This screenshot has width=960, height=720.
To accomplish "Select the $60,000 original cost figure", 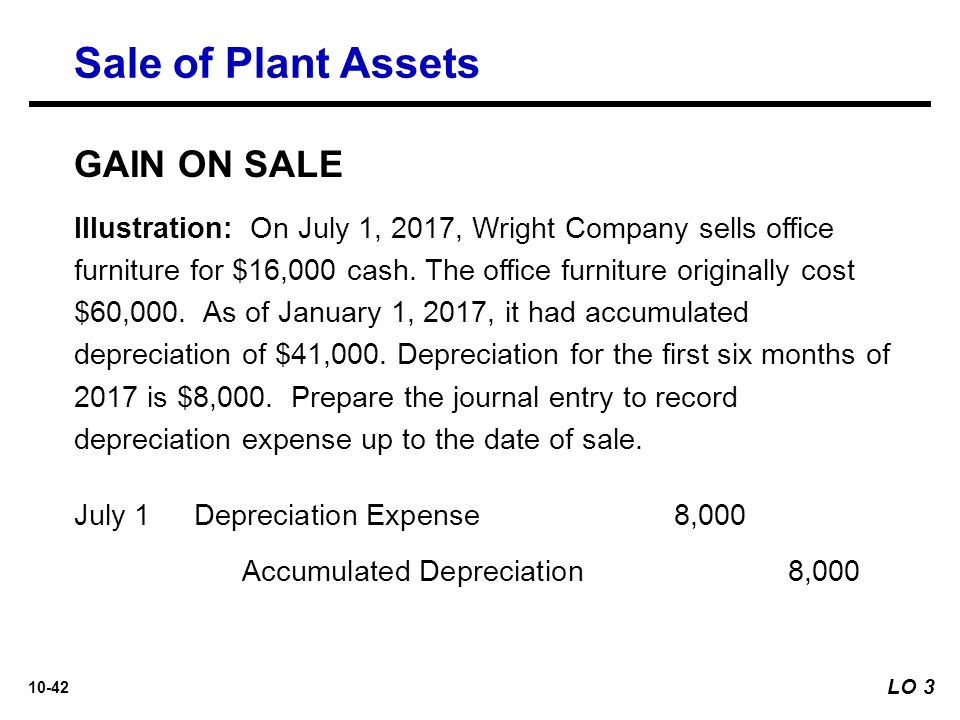I will pos(129,313).
